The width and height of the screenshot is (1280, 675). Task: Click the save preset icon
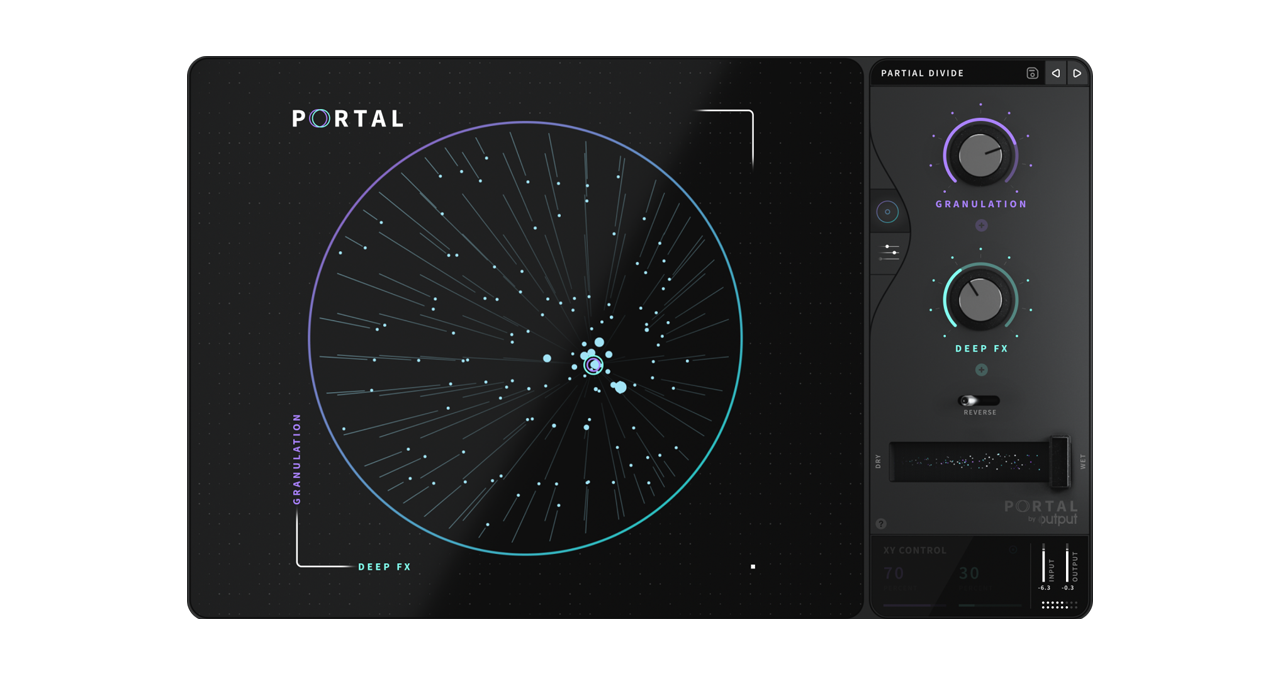pyautogui.click(x=1032, y=73)
